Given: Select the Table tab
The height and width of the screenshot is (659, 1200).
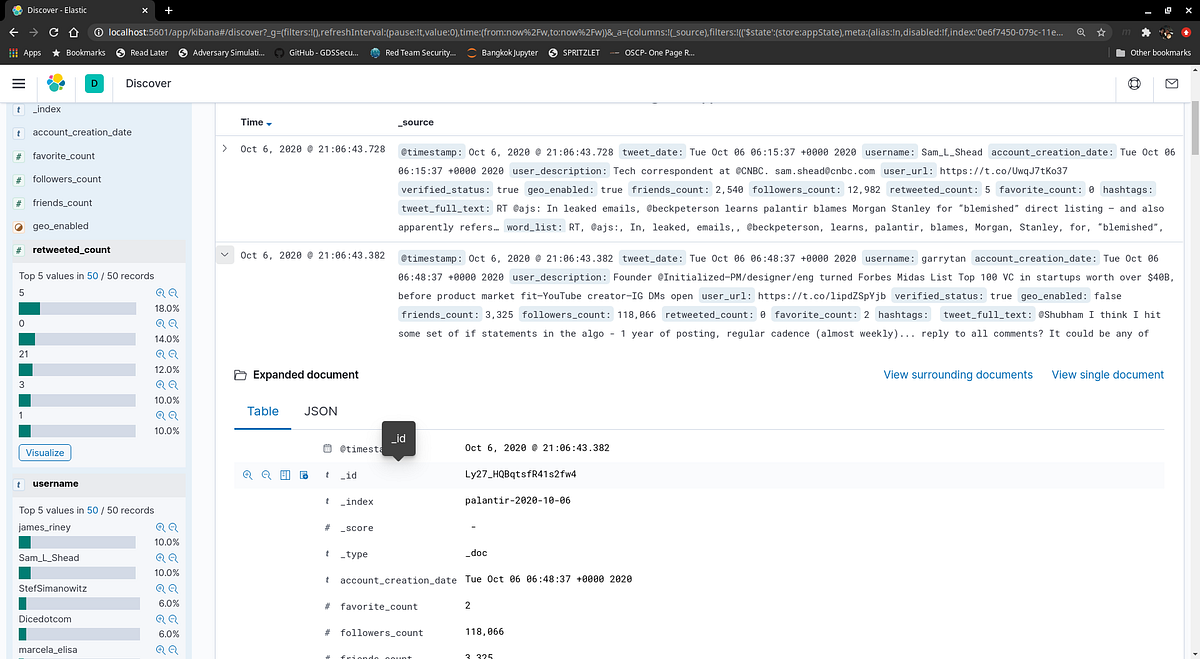Looking at the screenshot, I should pos(262,410).
